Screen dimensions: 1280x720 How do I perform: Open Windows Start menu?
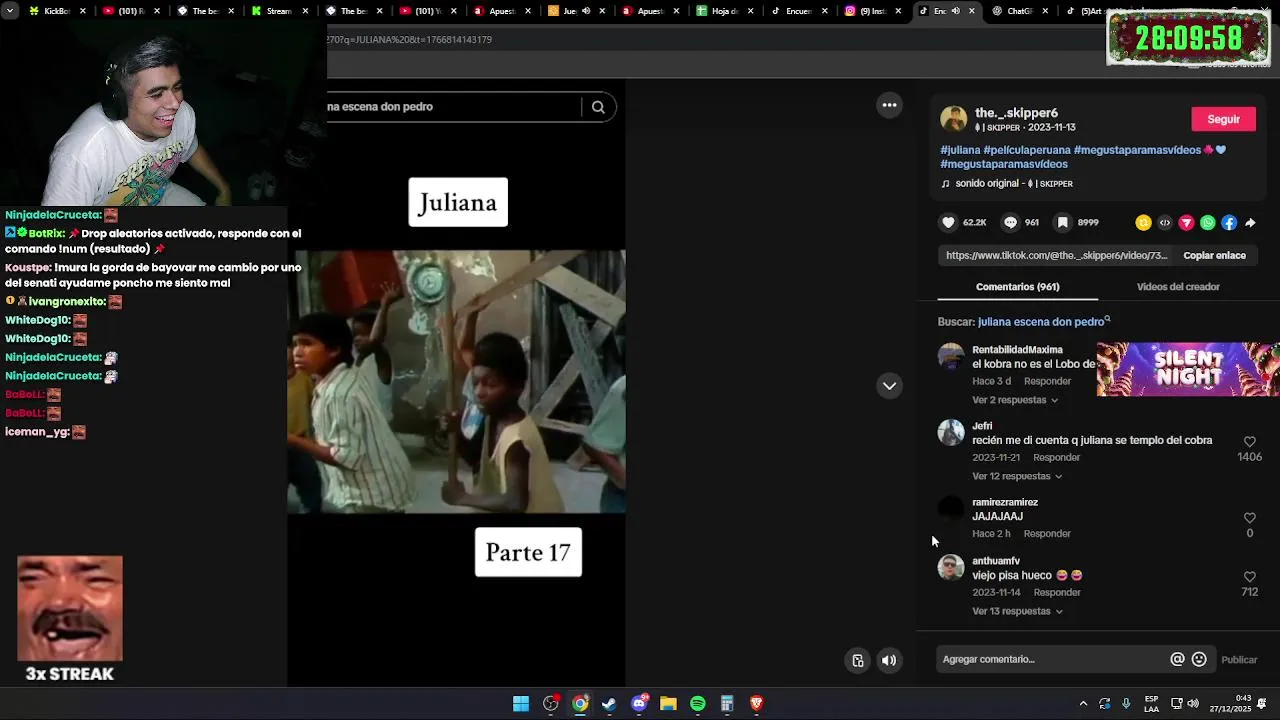coord(521,704)
